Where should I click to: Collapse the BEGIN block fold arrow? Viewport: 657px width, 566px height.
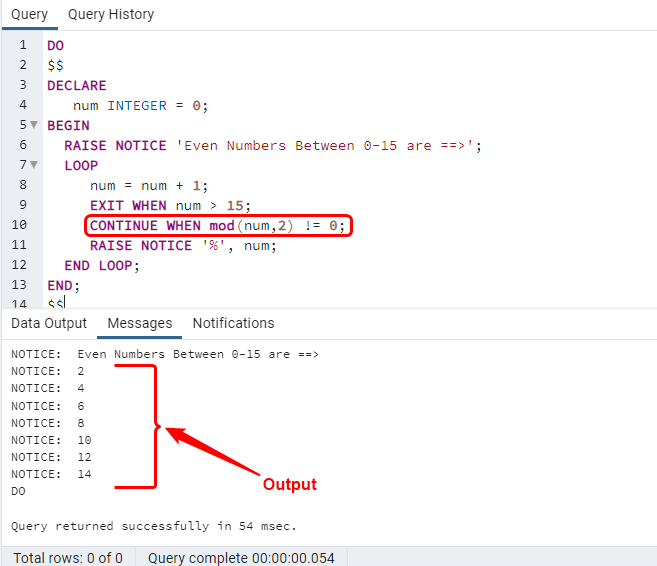(x=34, y=125)
